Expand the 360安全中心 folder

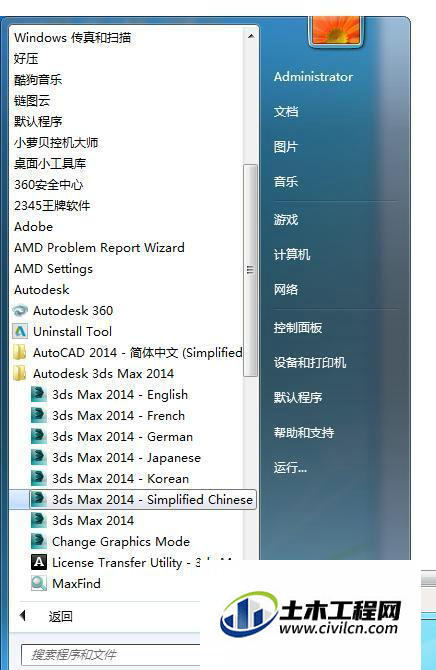[48, 185]
